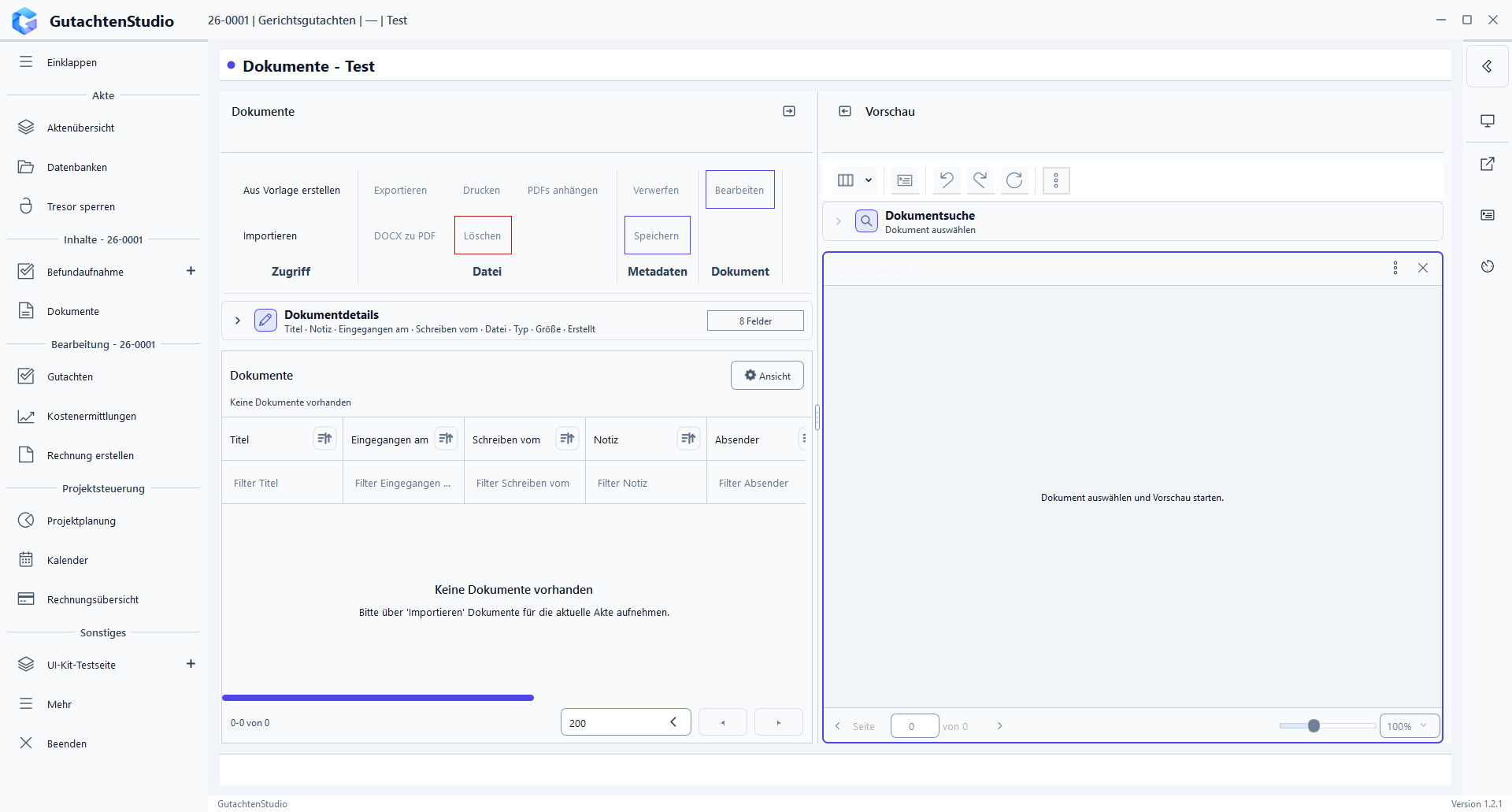
Task: Add new Befundaufnahme with plus icon
Action: [191, 271]
